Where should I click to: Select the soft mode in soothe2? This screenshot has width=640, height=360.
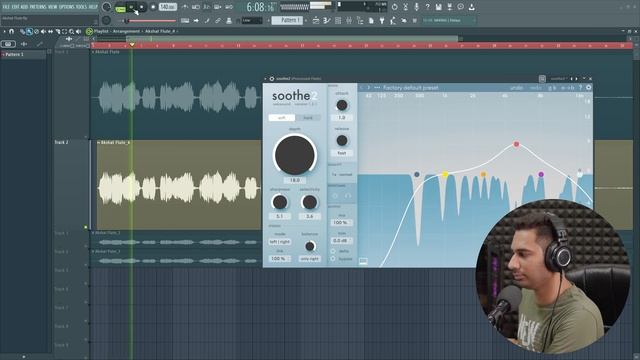282,118
